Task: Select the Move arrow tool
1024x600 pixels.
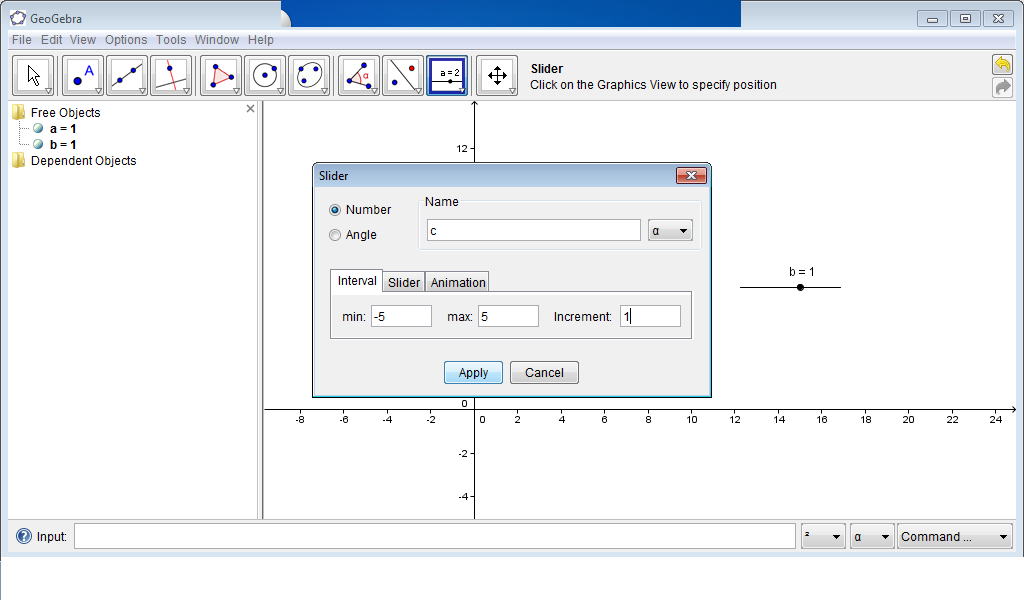Action: click(33, 76)
